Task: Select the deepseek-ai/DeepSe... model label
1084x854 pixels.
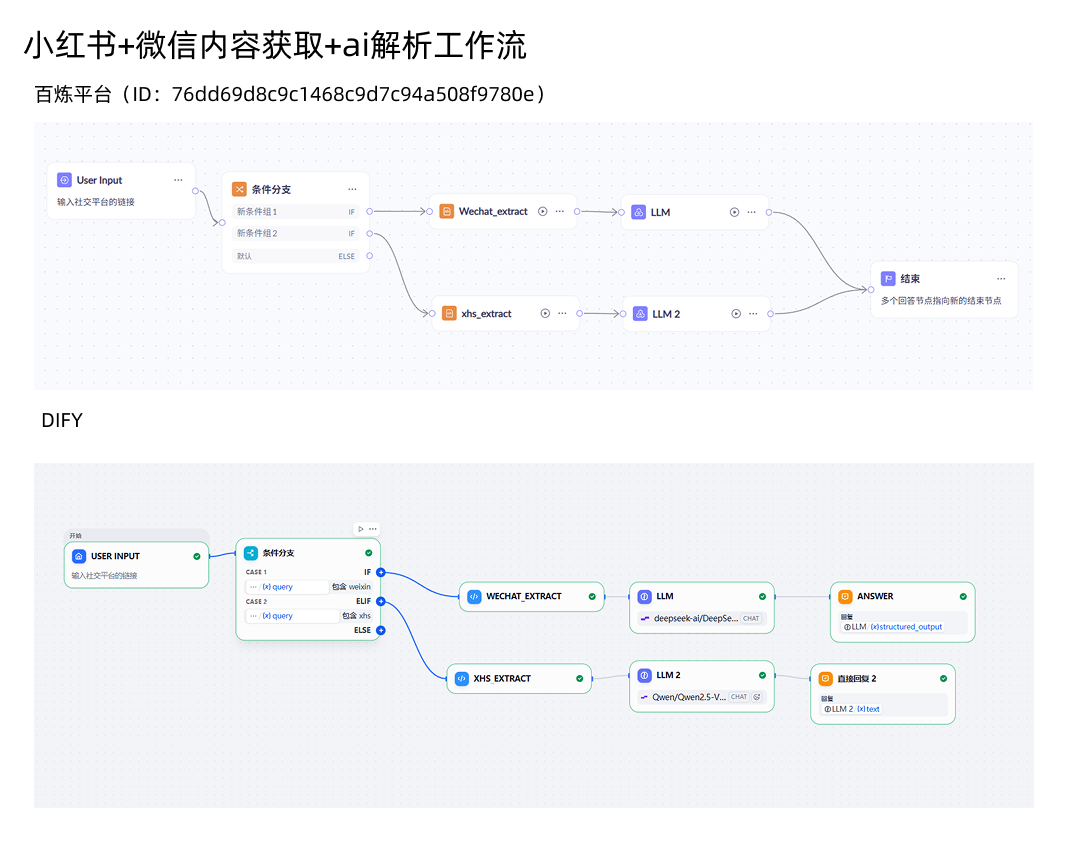Action: [696, 618]
